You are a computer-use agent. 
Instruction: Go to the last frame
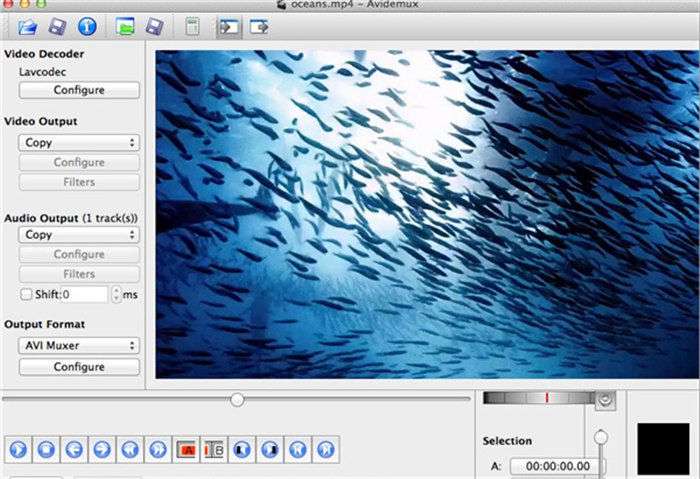pos(326,449)
